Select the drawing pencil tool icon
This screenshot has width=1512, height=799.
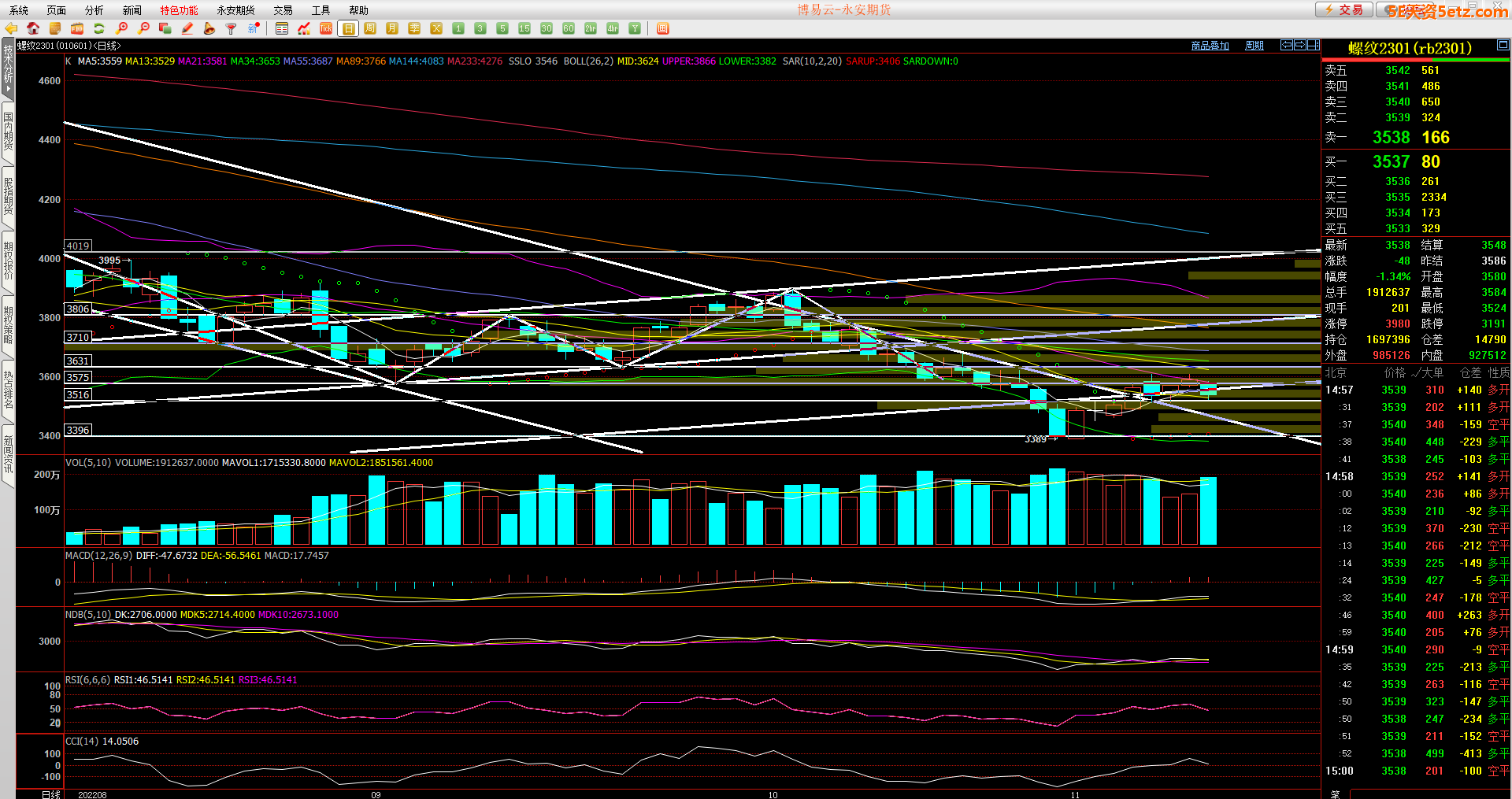(187, 28)
